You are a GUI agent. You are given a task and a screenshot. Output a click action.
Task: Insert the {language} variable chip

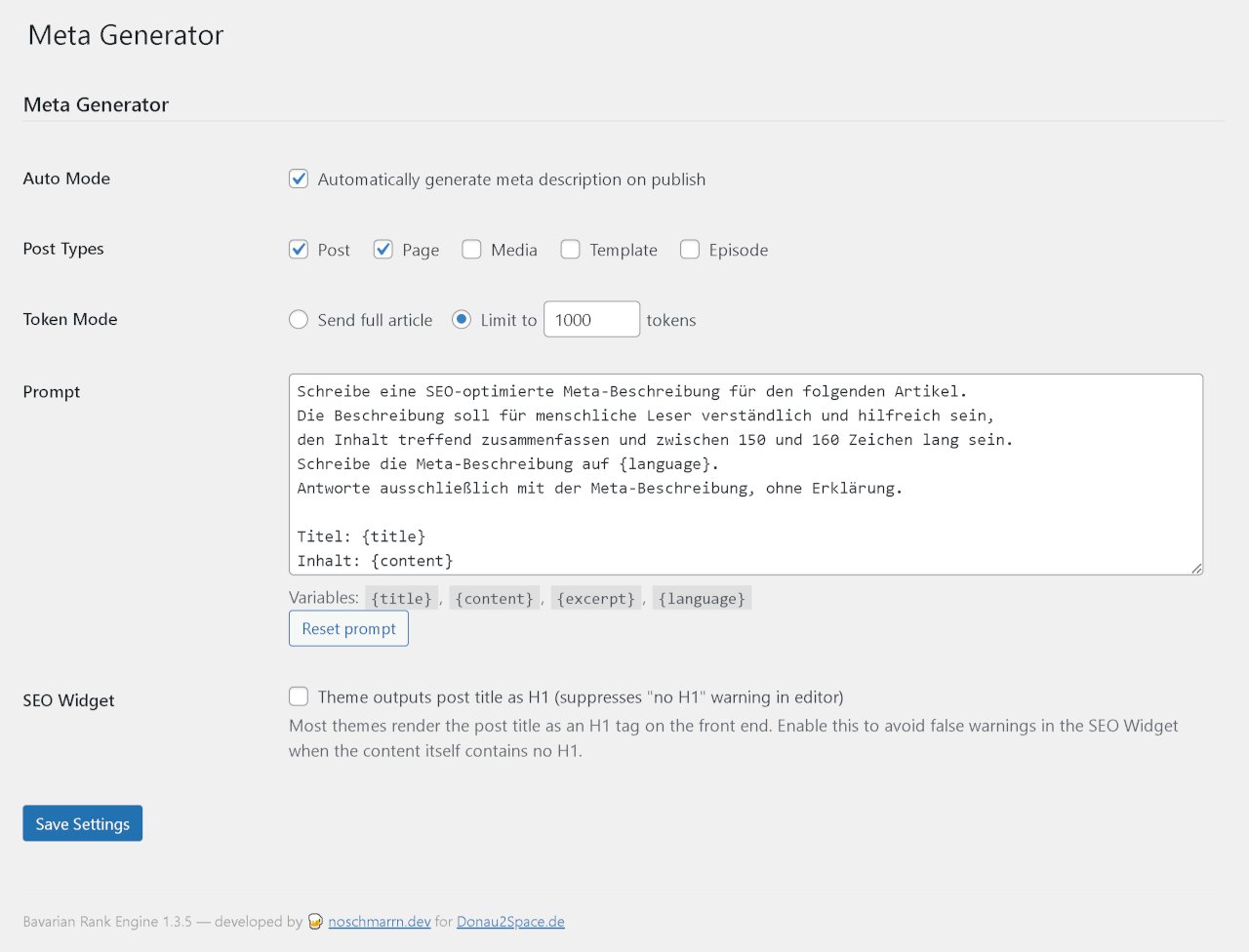point(701,598)
